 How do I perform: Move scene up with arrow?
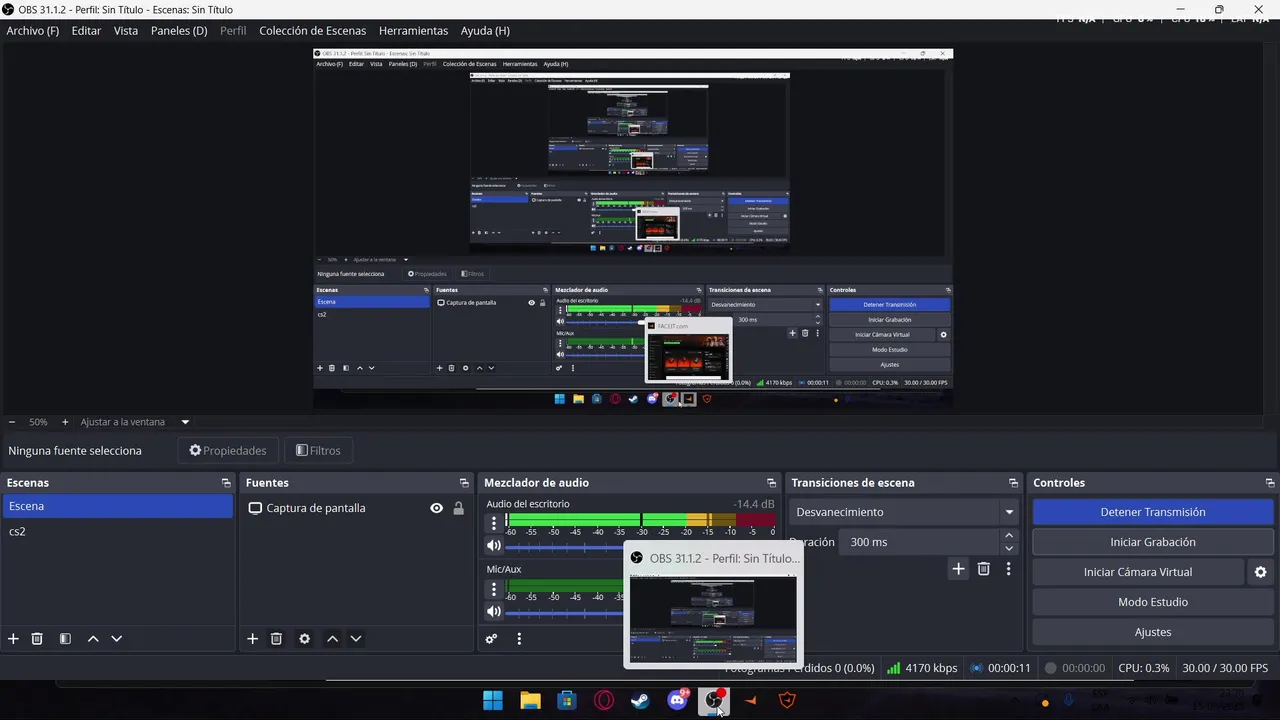pos(93,639)
